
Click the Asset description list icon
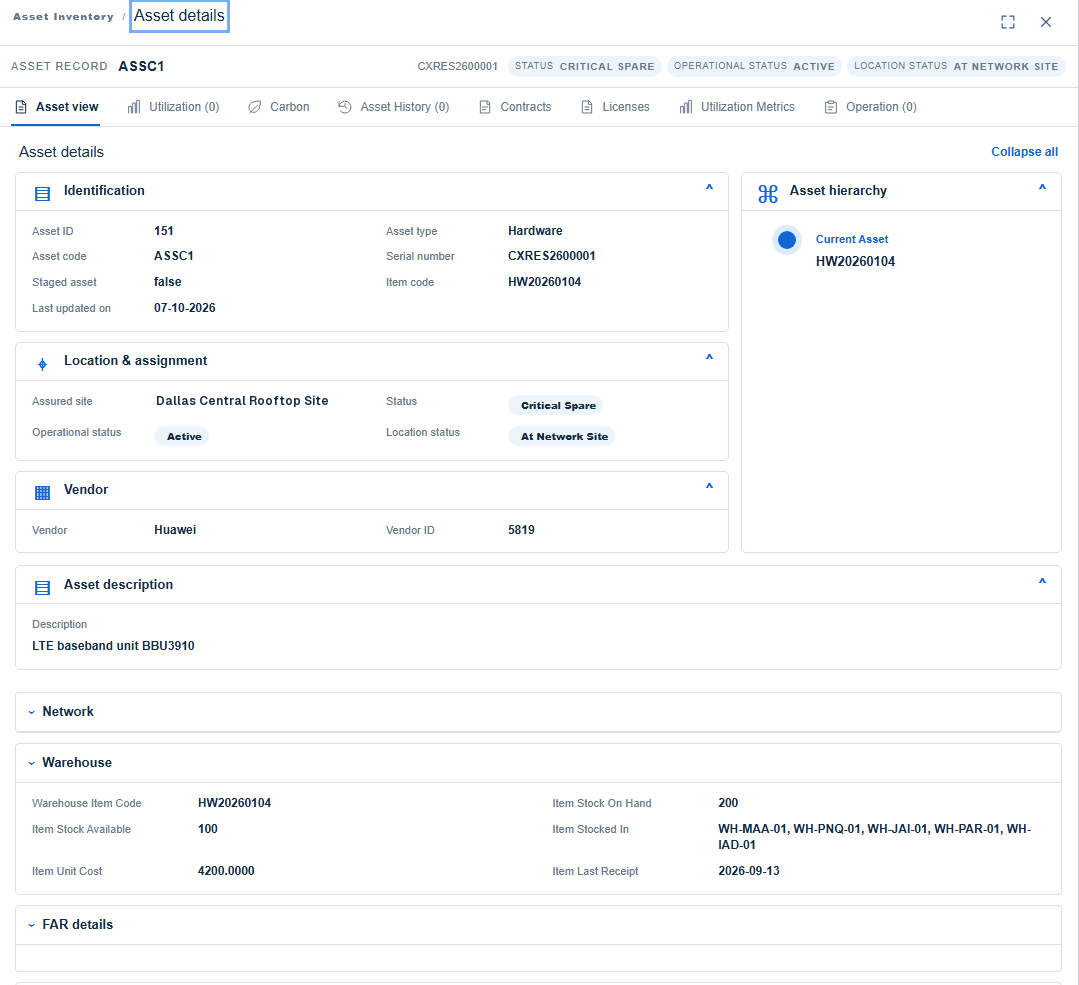click(42, 588)
